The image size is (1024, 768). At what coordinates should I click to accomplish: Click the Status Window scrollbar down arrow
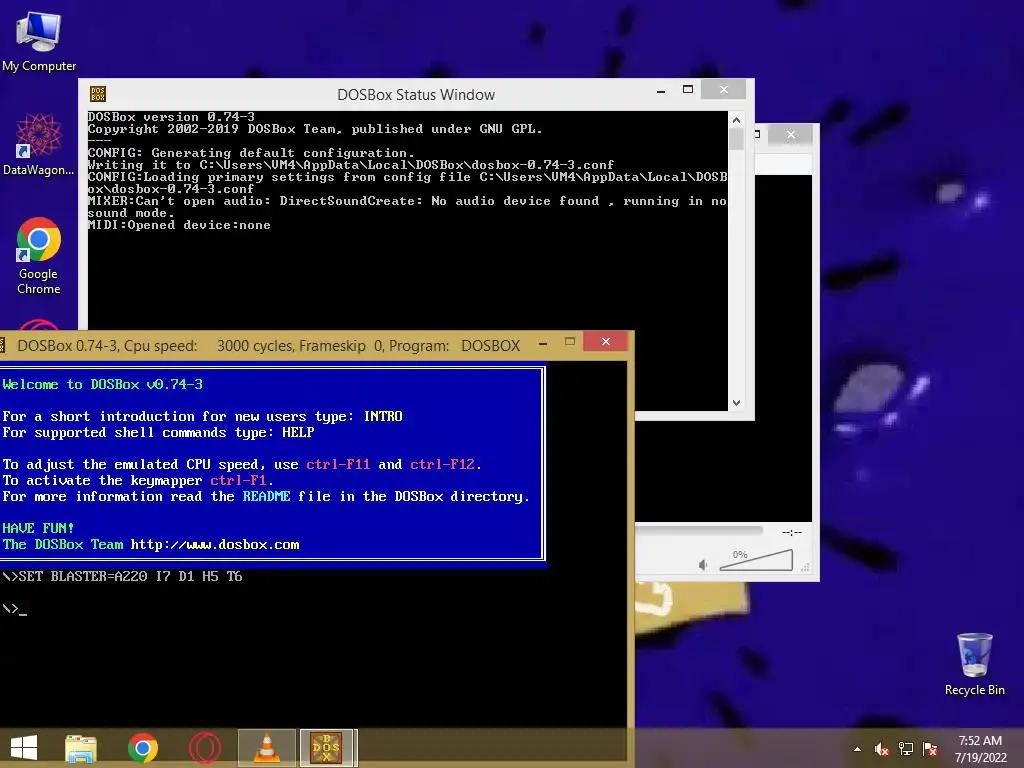tap(736, 403)
